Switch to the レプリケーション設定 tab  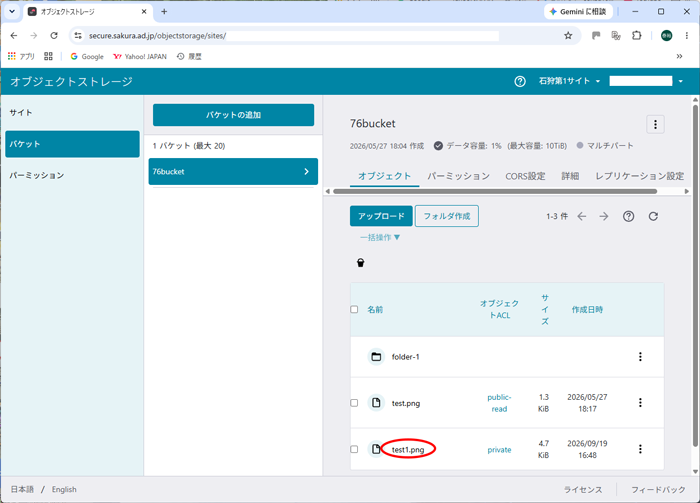pos(639,176)
